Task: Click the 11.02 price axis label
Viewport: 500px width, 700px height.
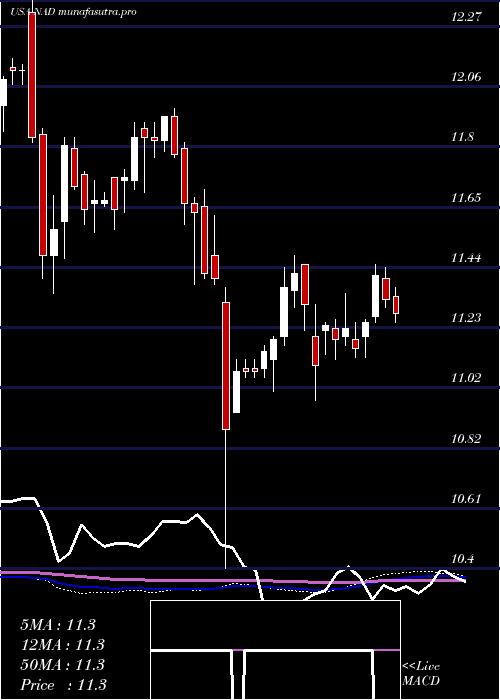Action: [467, 378]
